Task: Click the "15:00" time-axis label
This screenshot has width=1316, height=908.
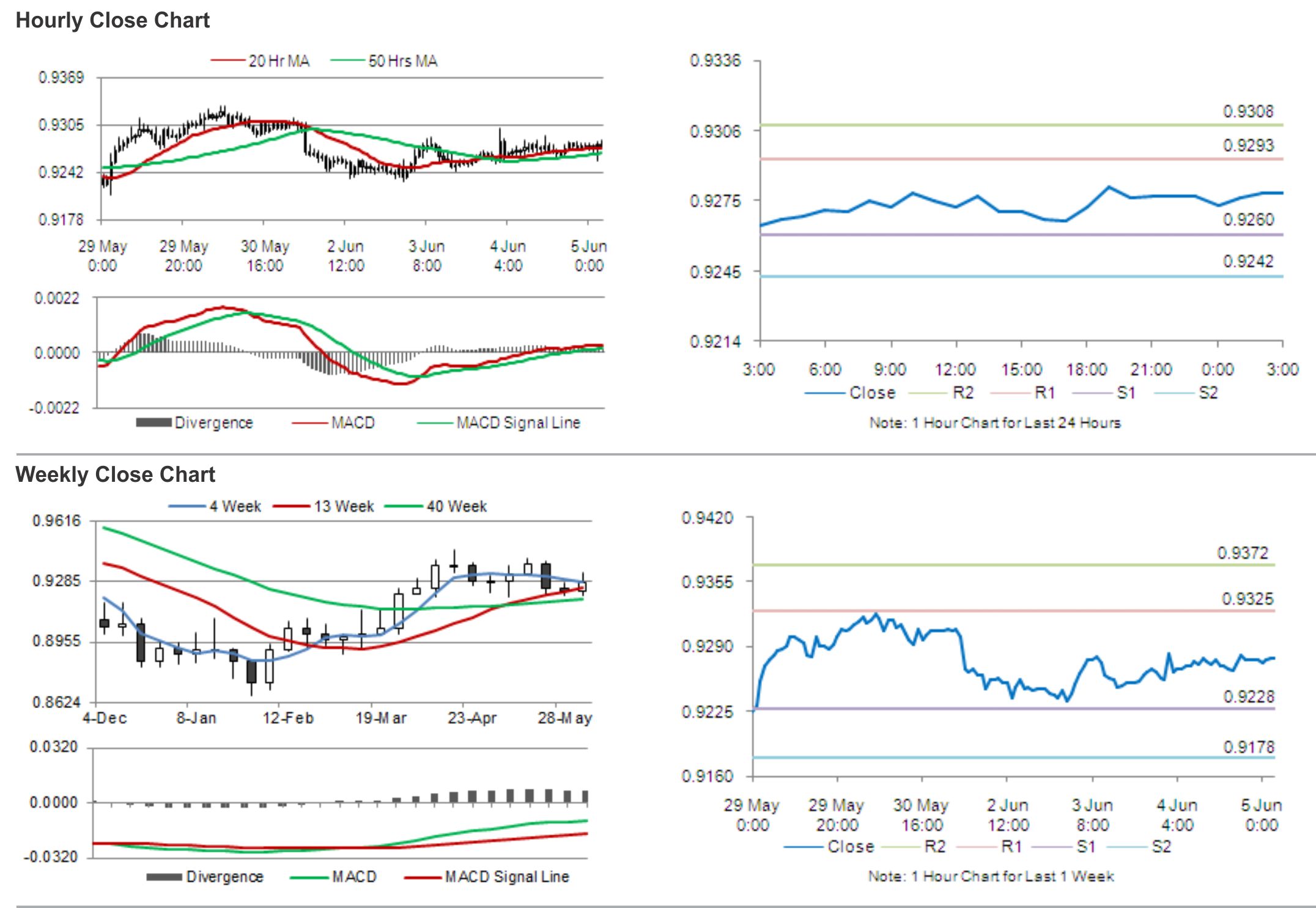Action: (1021, 369)
